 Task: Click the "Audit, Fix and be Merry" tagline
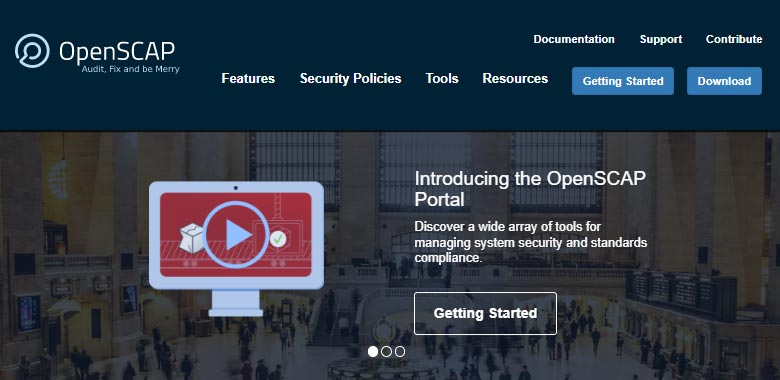point(130,70)
